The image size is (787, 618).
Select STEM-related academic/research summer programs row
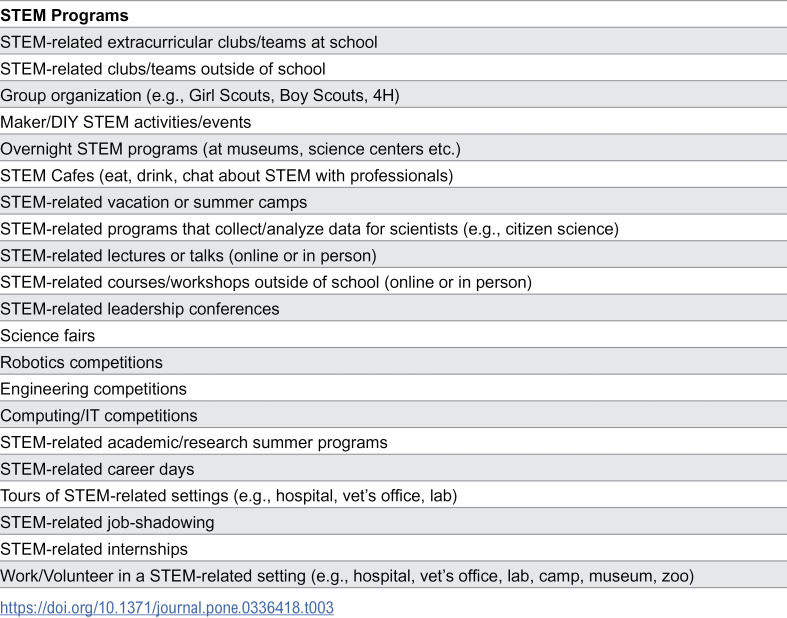[x=394, y=442]
